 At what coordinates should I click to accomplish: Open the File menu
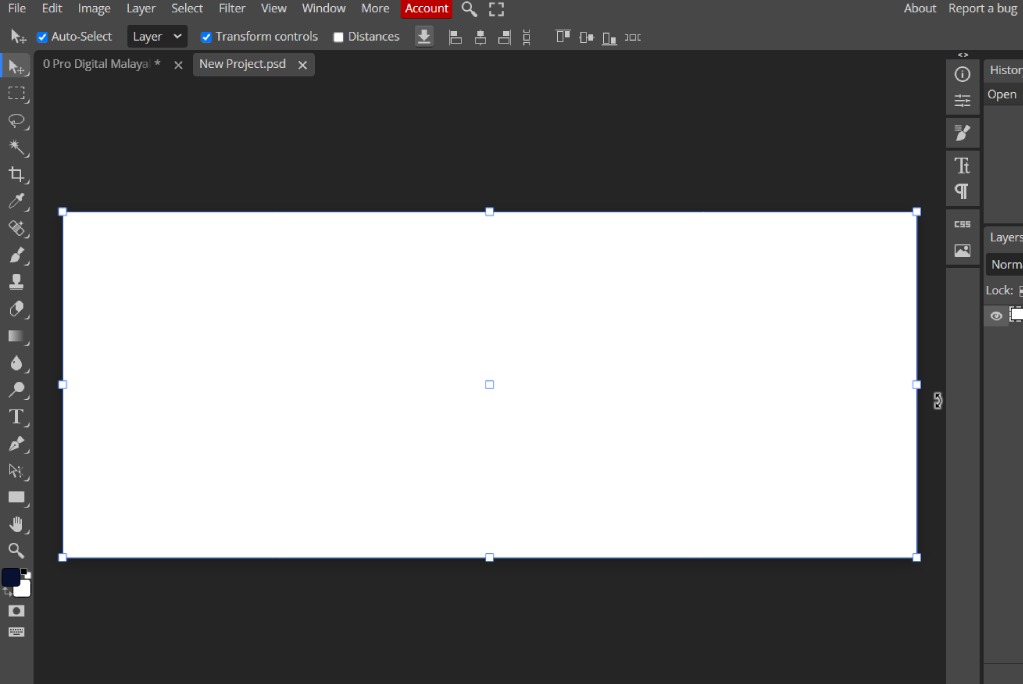click(x=17, y=8)
